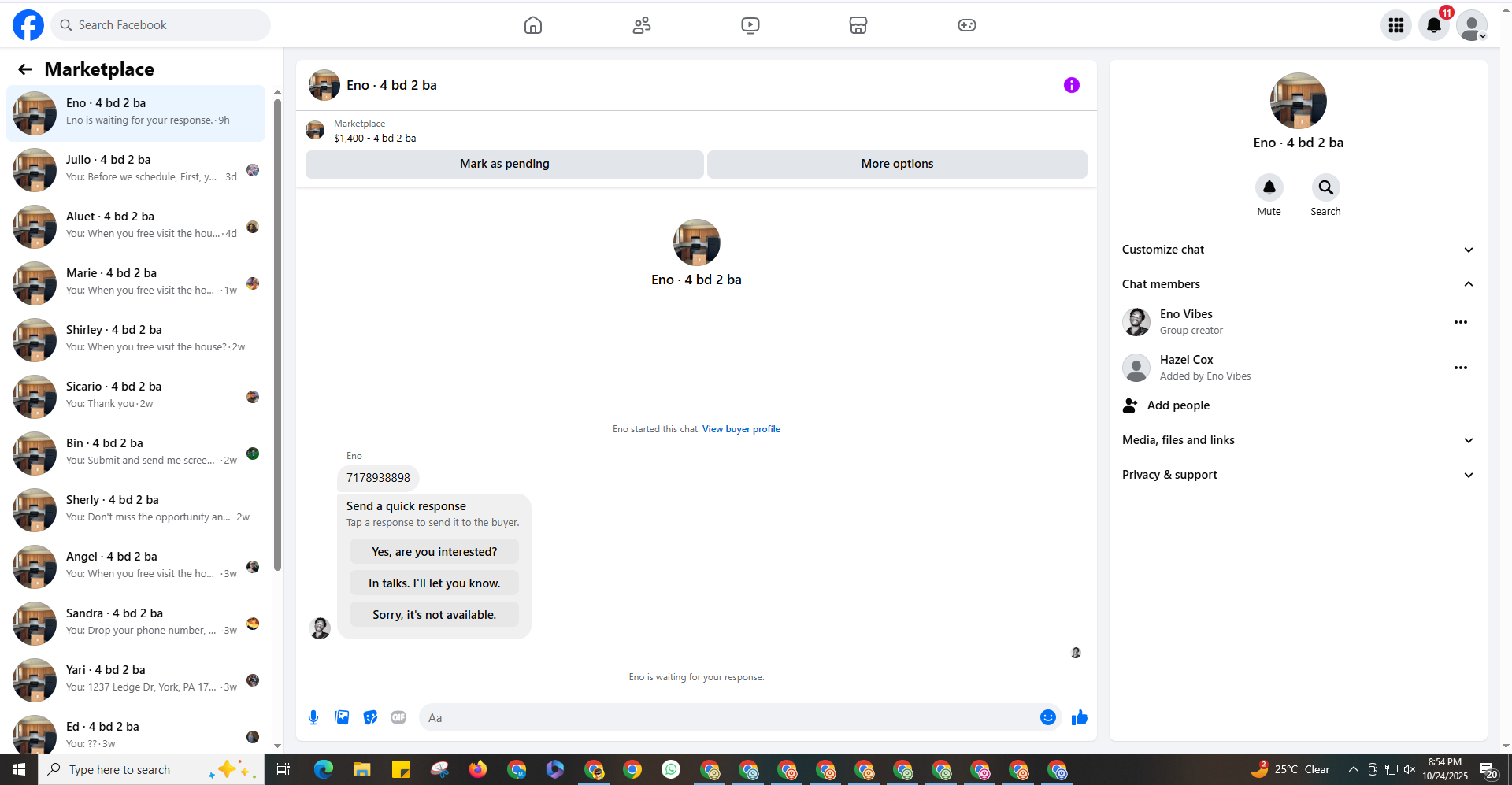Viewport: 1512px width, 785px height.
Task: Open the emoji picker
Action: [1048, 717]
